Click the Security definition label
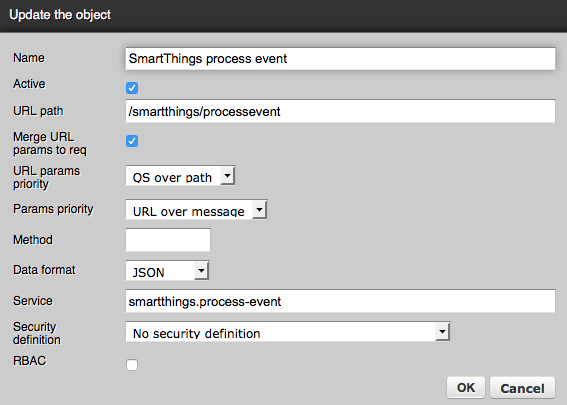Image resolution: width=567 pixels, height=405 pixels. pos(37,333)
